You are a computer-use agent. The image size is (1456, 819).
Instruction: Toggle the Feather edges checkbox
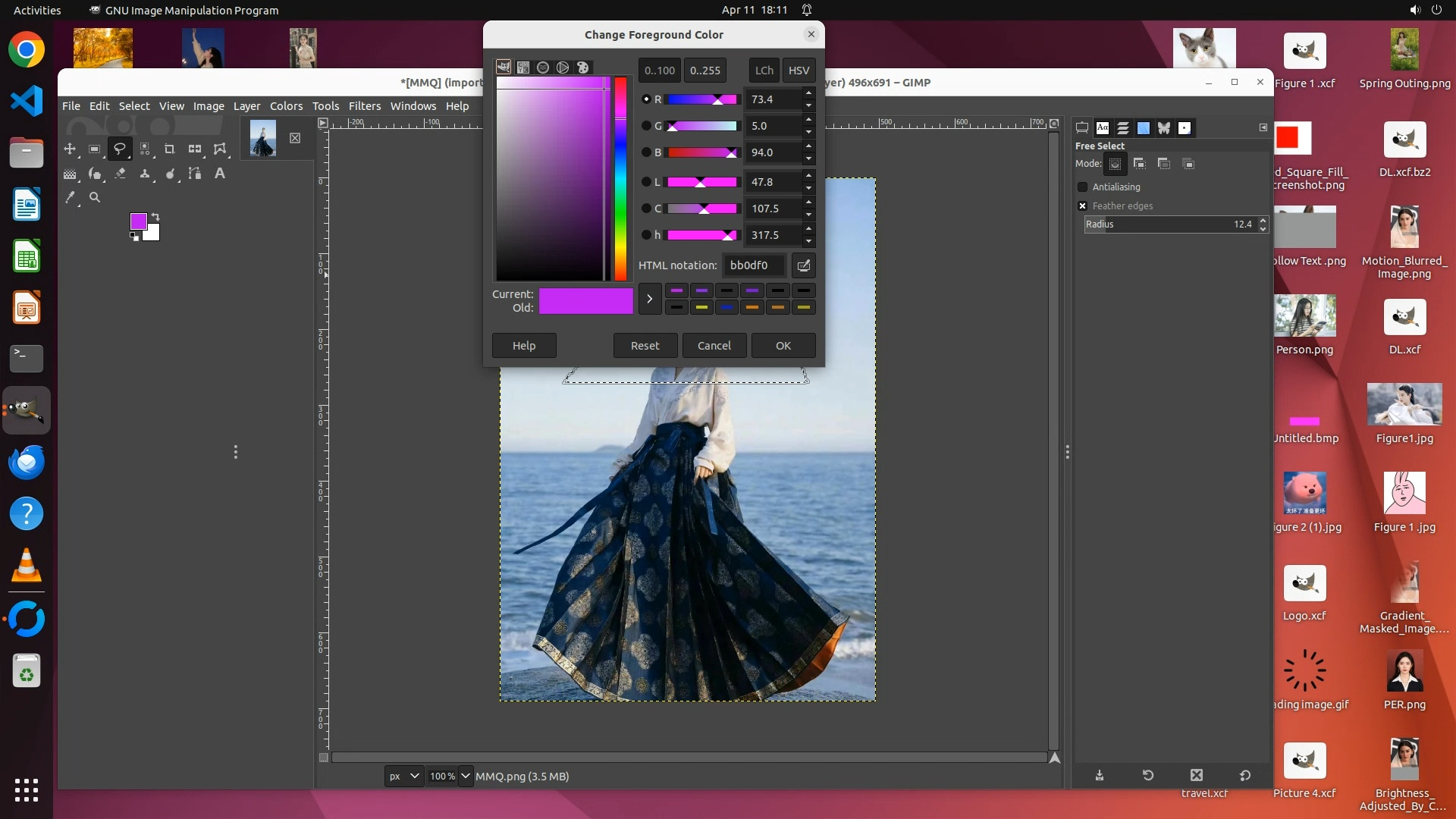1082,206
